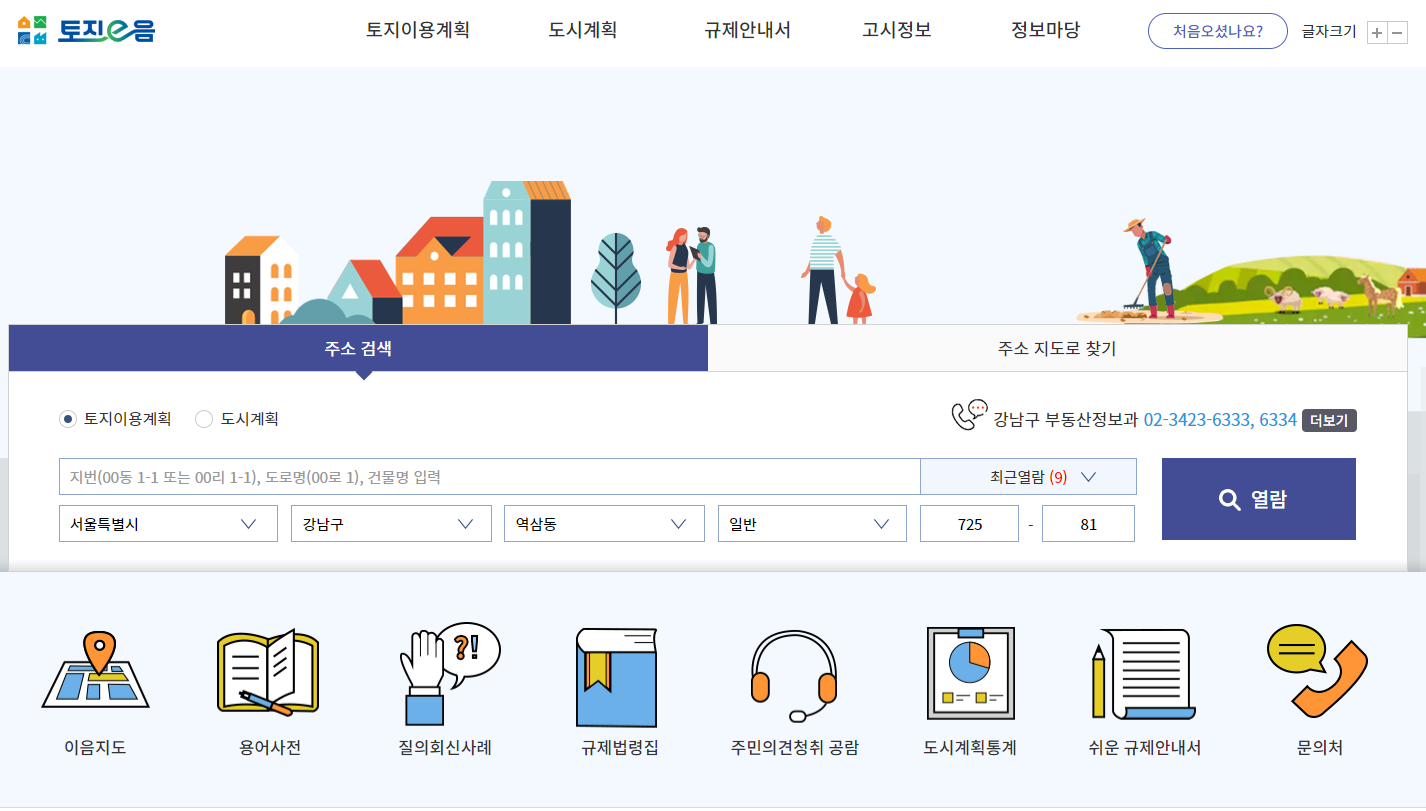Click the 용어사전 text label

click(269, 748)
